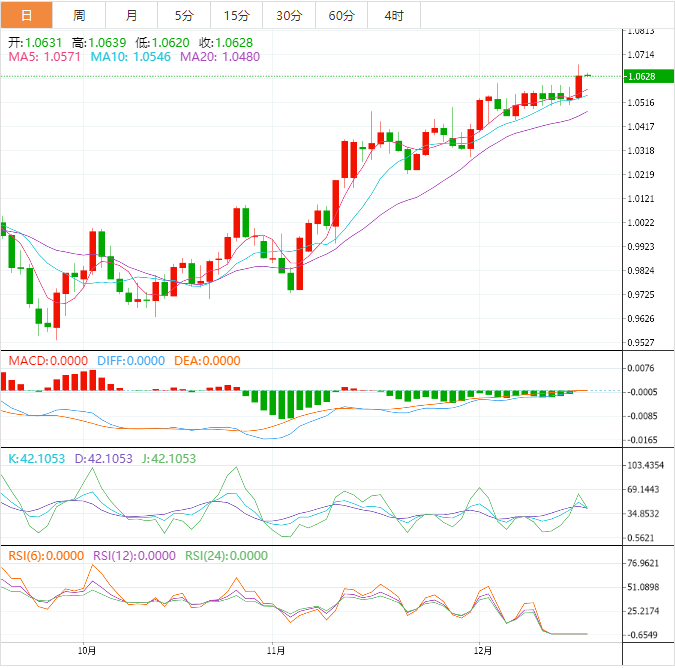Screen dimensions: 675x668
Task: Open the 月 monthly timeframe tab
Action: coord(132,15)
